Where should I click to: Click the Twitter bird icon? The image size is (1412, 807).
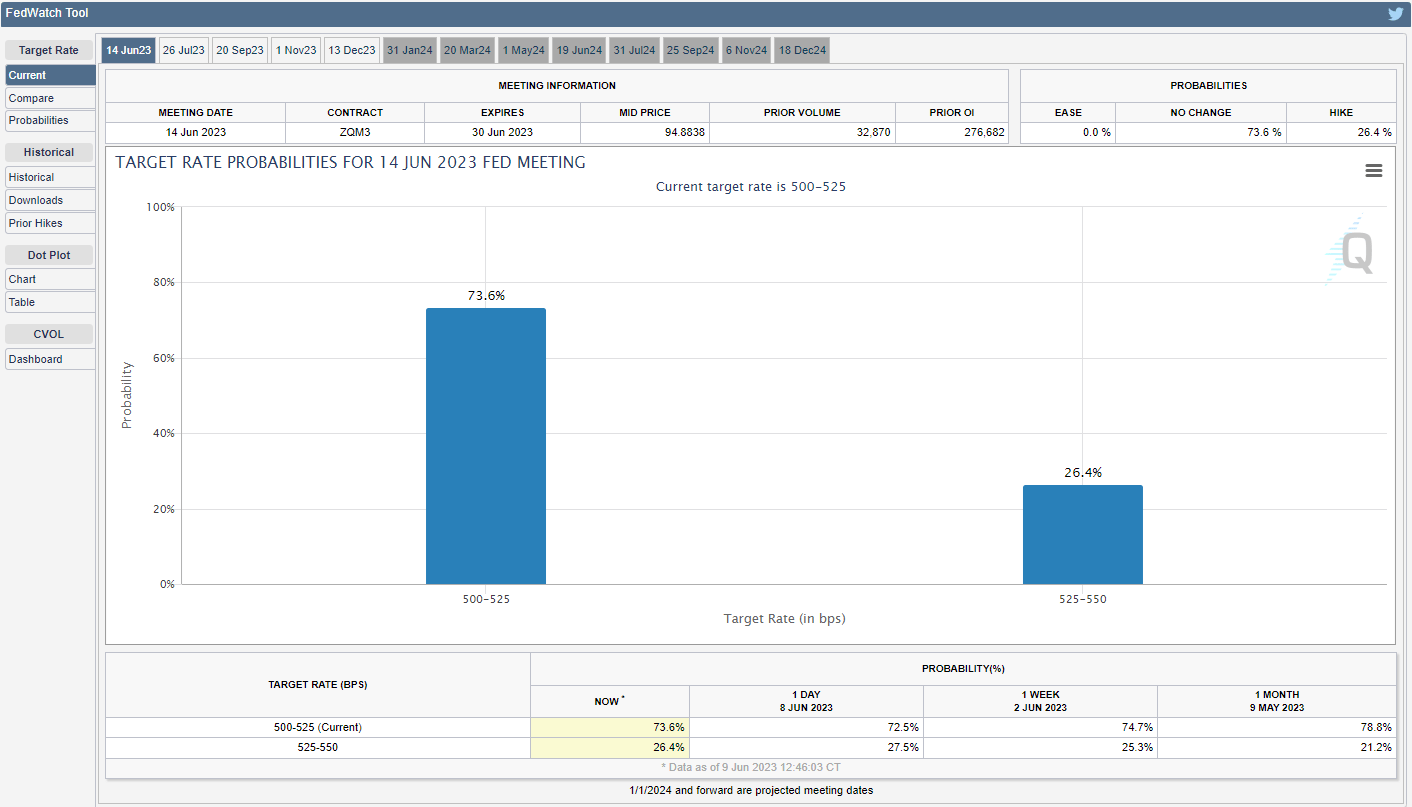coord(1395,13)
